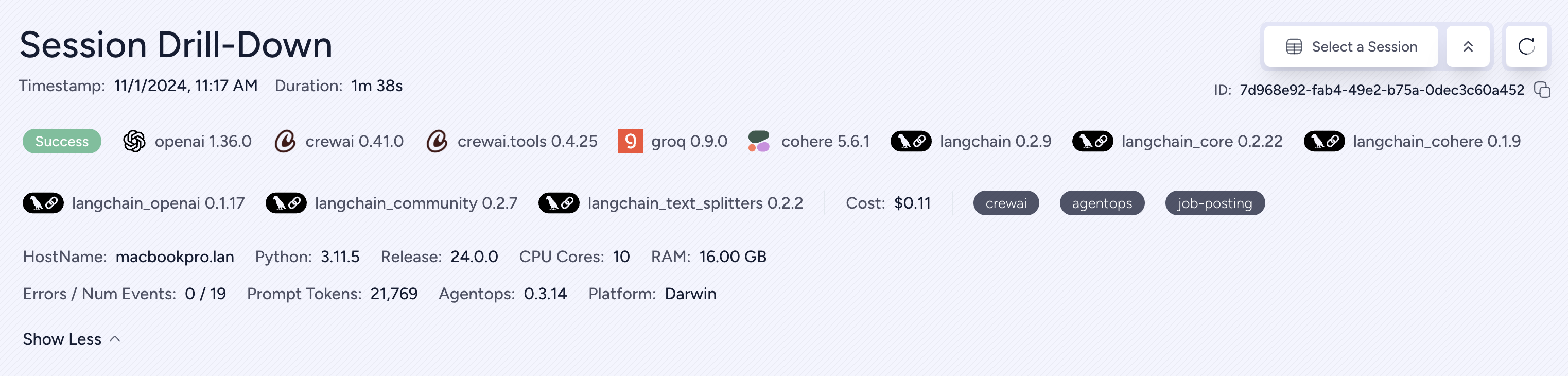The image size is (1568, 376).
Task: Click the green Success status badge
Action: point(62,141)
